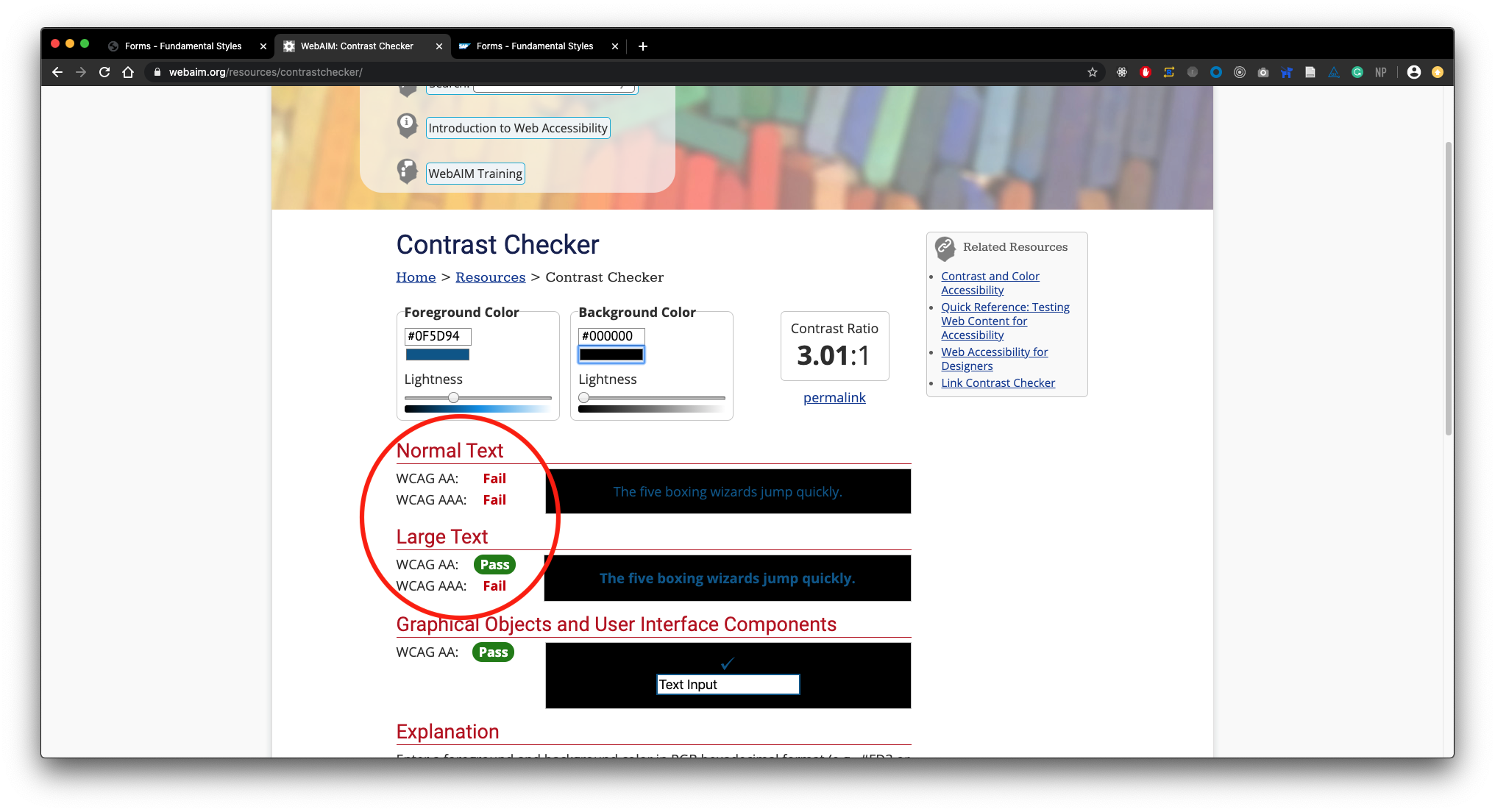Open the Chrome profile avatar
This screenshot has width=1495, height=812.
(x=1414, y=72)
